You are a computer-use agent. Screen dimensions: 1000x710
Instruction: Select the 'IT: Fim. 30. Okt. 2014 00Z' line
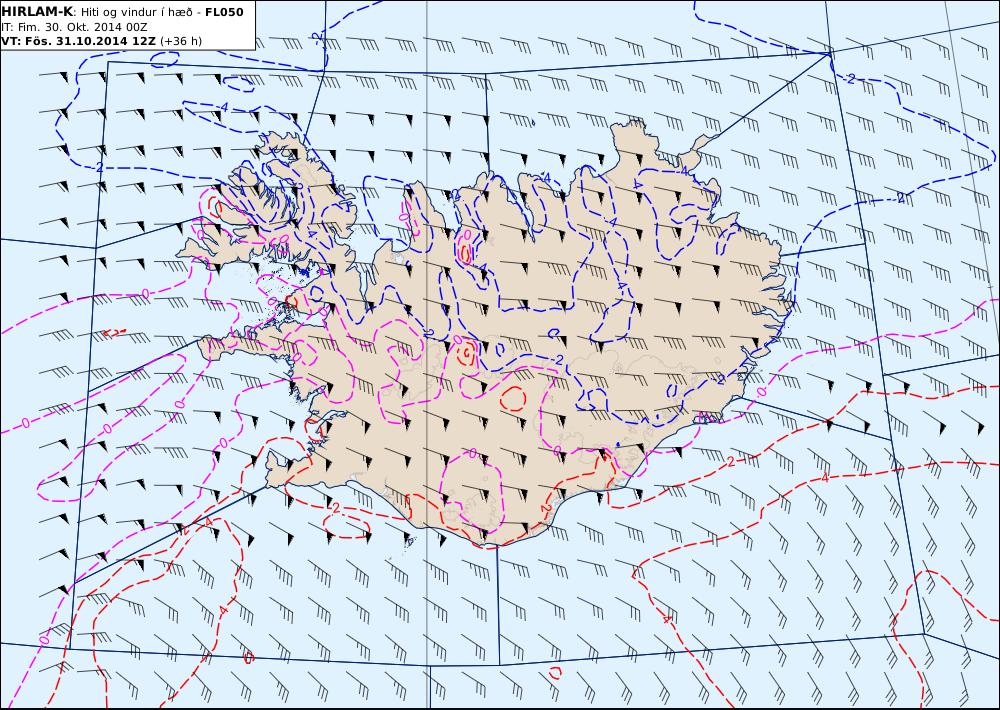pyautogui.click(x=75, y=27)
